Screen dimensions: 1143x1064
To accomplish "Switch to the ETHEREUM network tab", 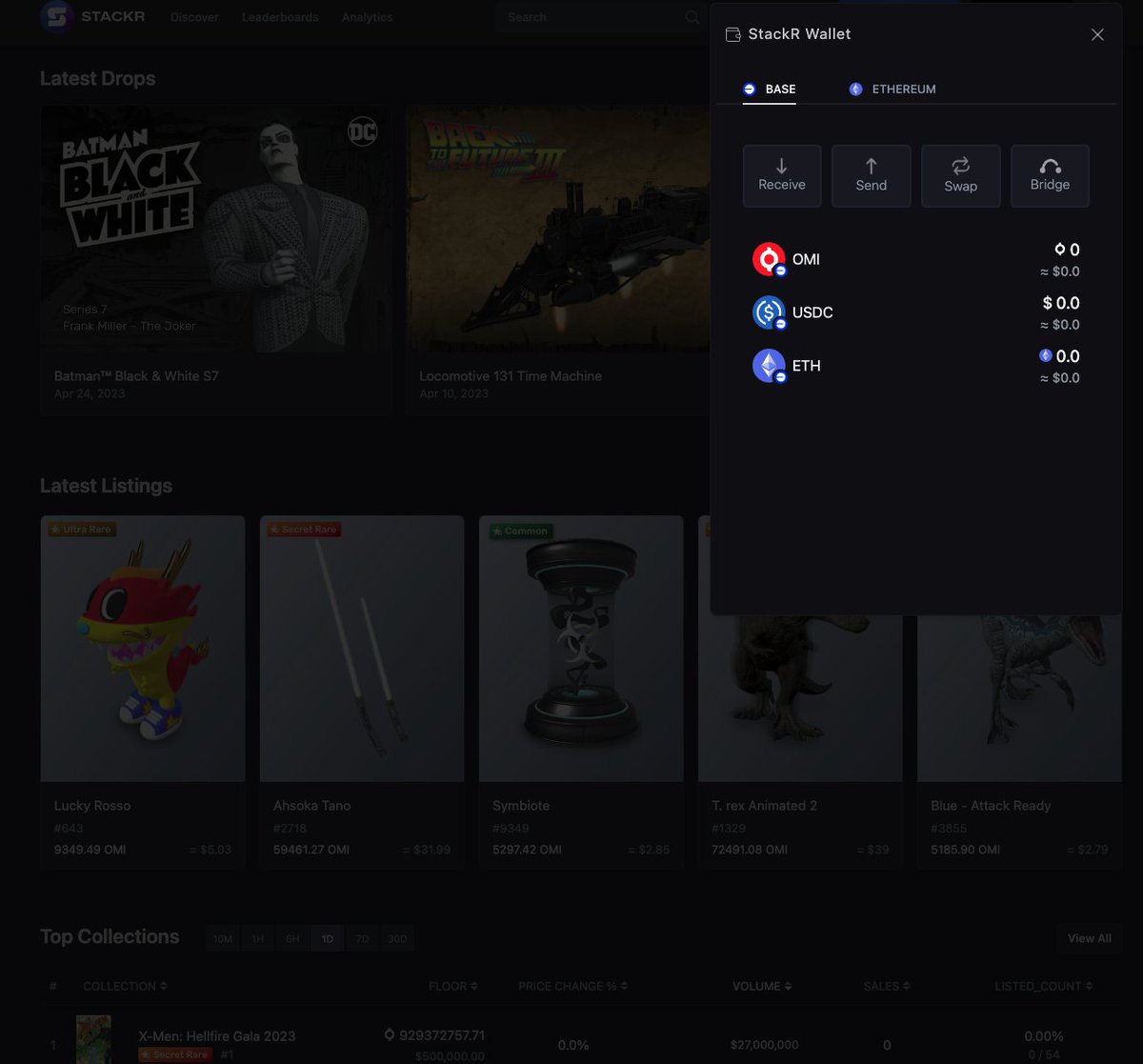I will 892,89.
